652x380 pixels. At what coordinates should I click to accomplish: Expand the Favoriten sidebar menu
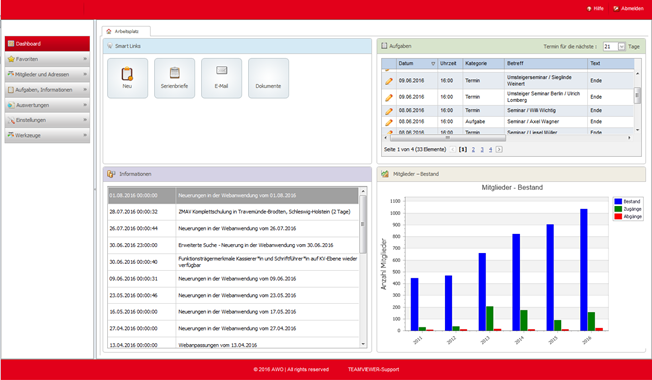click(47, 59)
